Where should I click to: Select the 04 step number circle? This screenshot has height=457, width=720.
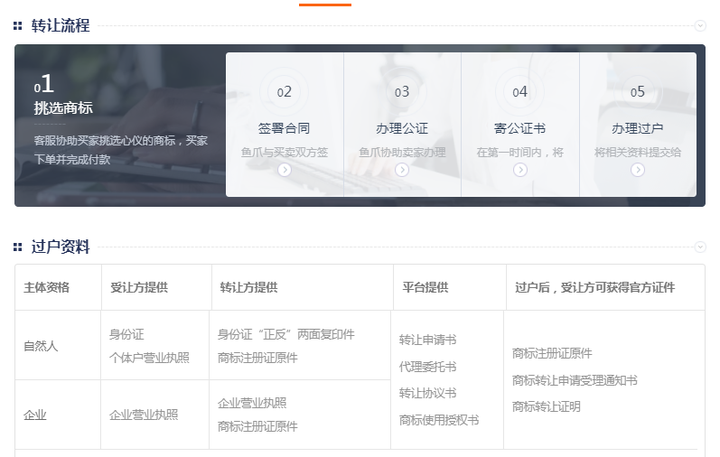click(520, 92)
